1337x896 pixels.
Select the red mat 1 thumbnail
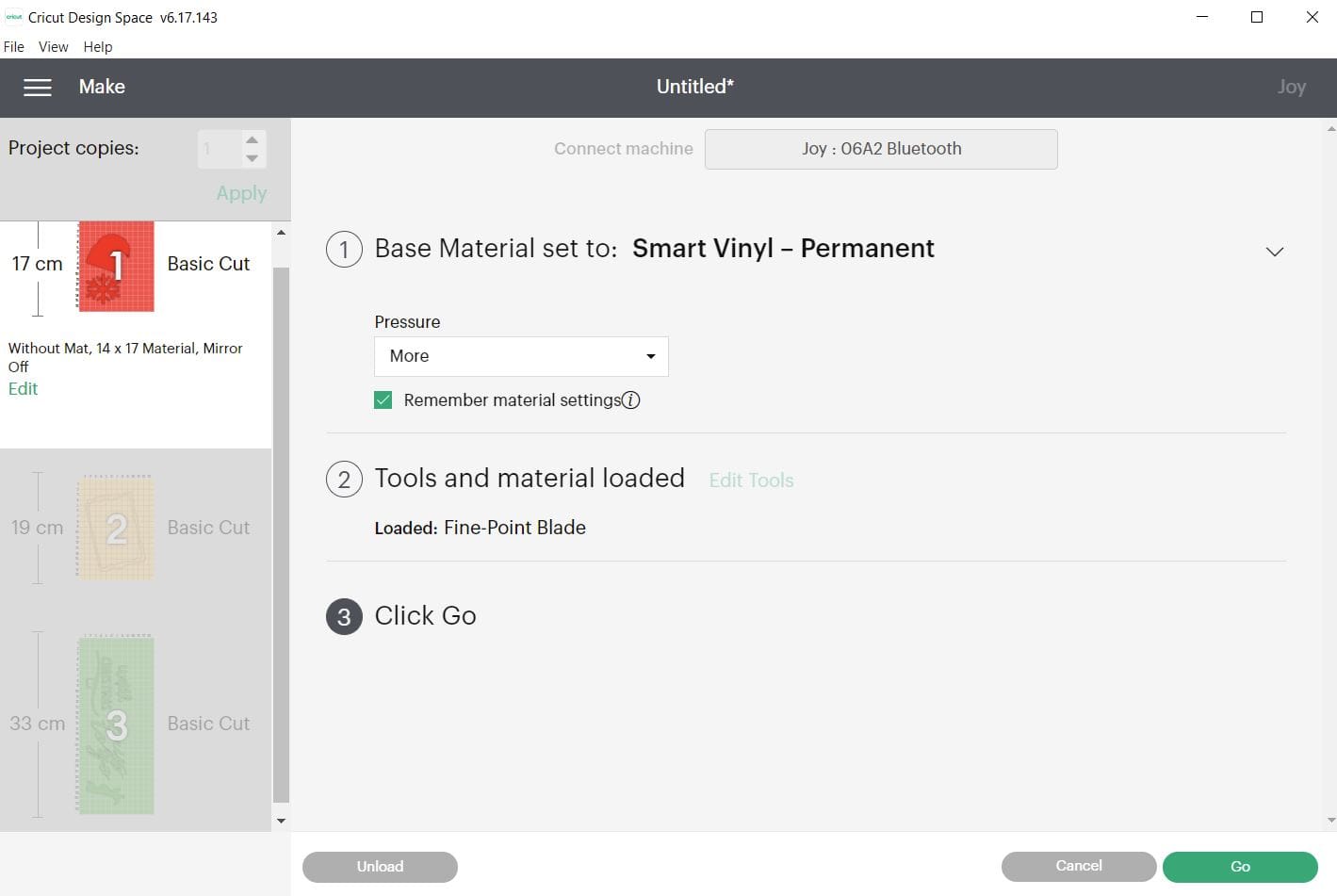(x=115, y=267)
